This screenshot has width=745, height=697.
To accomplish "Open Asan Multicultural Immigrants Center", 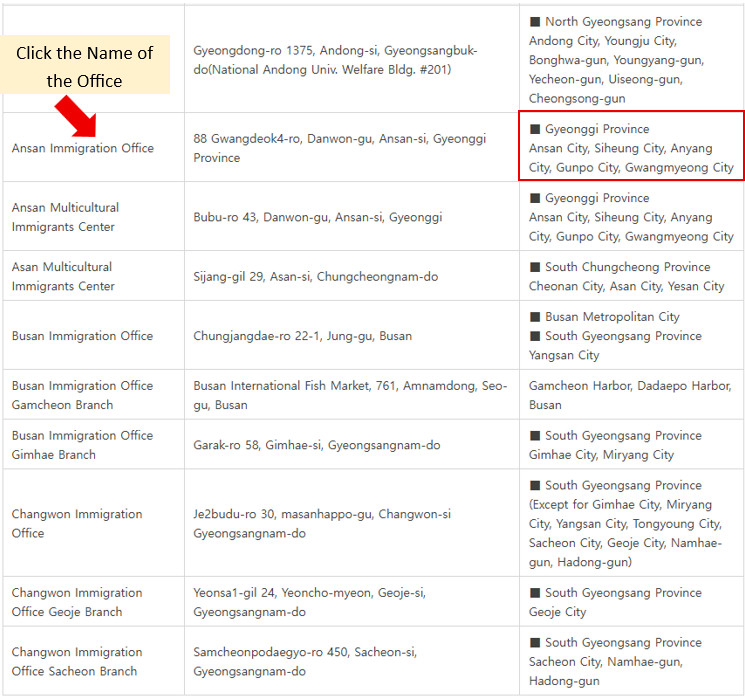I will click(62, 276).
